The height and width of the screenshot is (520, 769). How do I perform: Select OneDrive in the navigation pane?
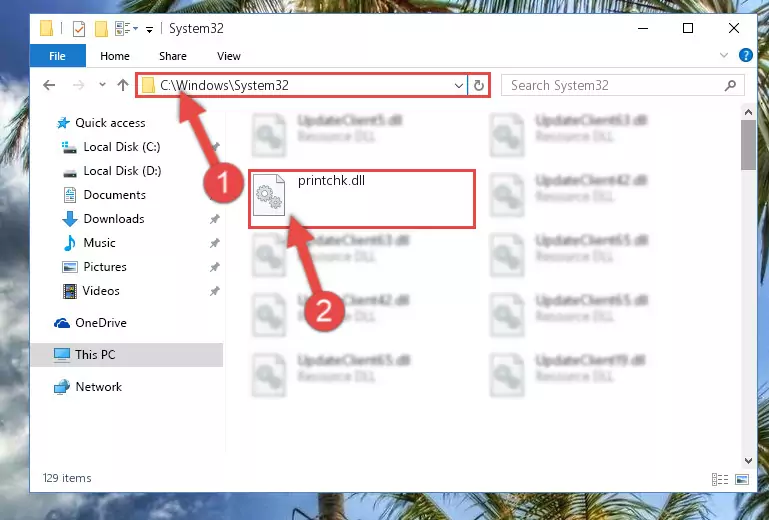[101, 323]
